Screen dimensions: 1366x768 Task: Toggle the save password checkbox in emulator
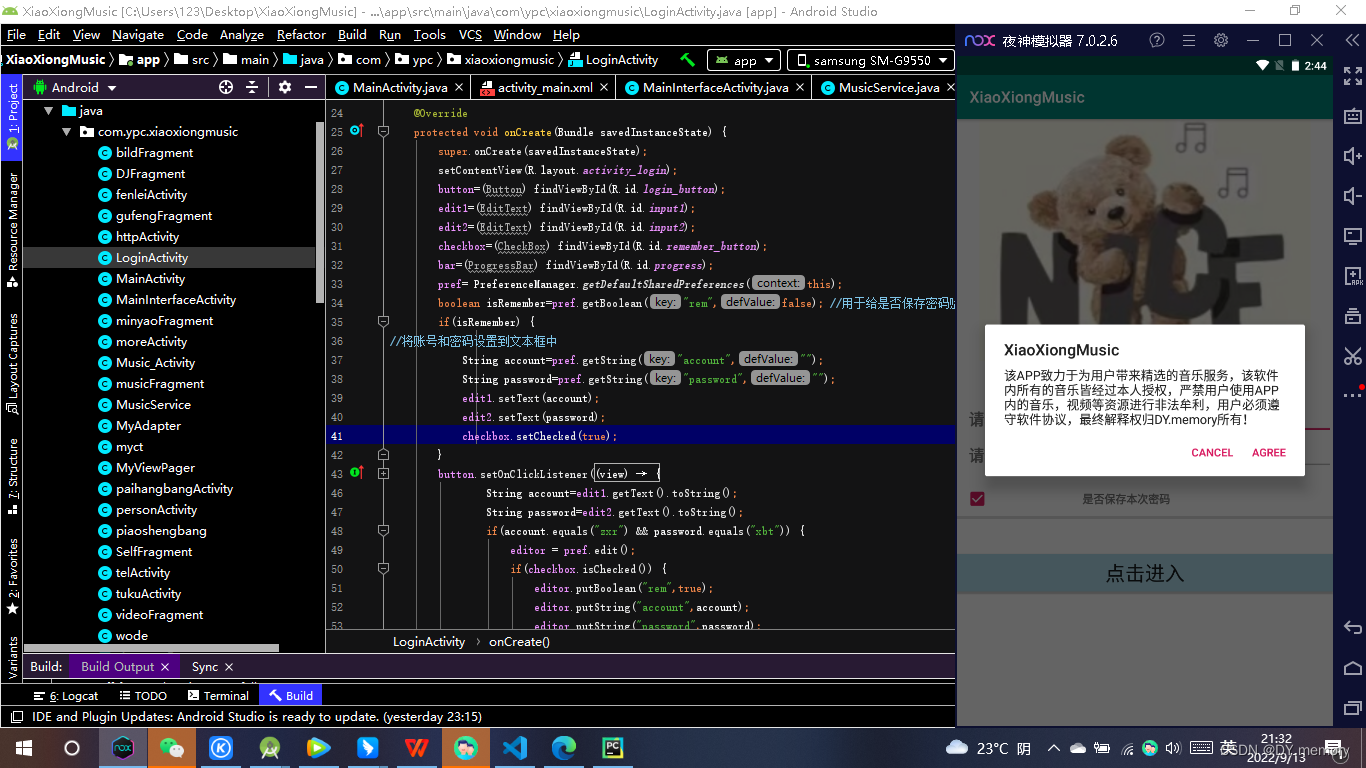978,499
